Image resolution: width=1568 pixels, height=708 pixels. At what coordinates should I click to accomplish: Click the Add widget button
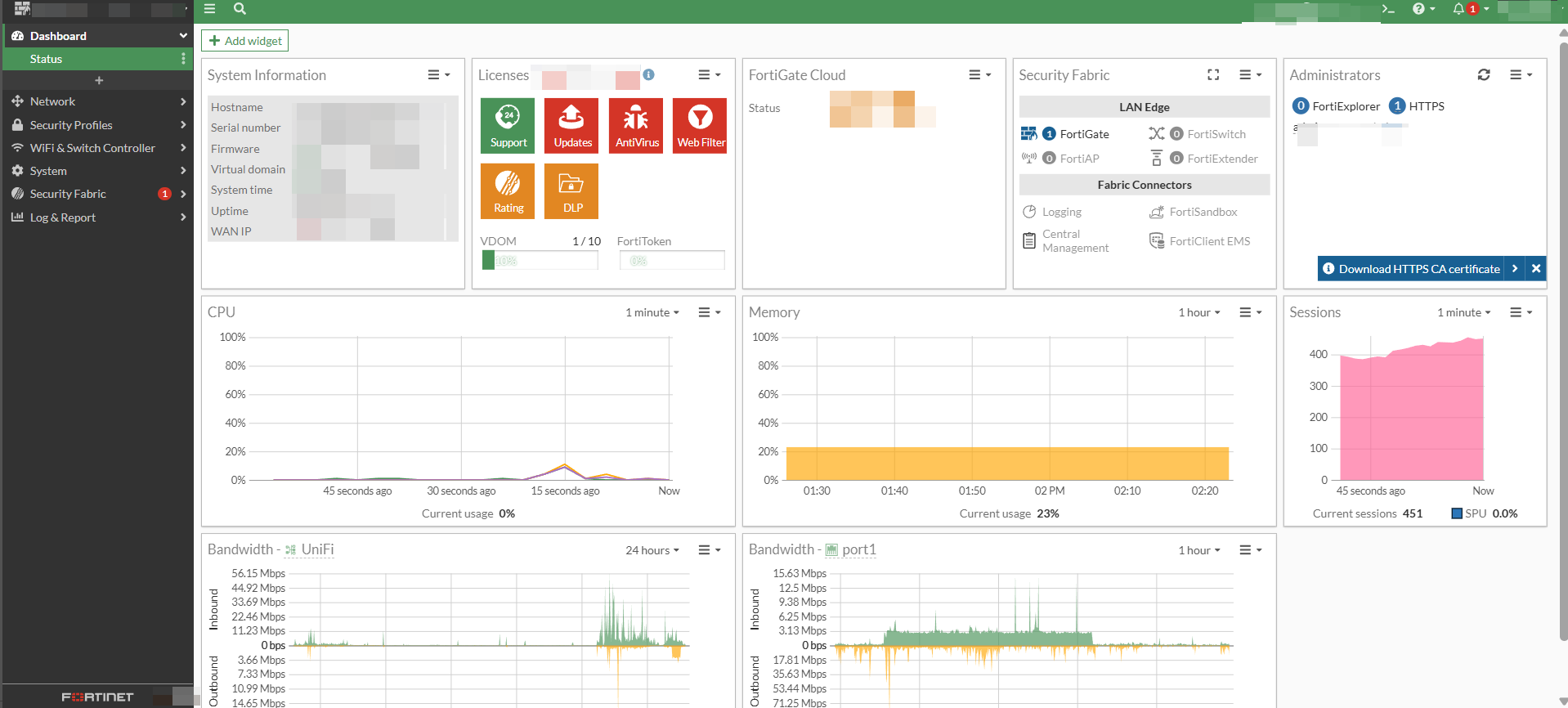point(245,41)
